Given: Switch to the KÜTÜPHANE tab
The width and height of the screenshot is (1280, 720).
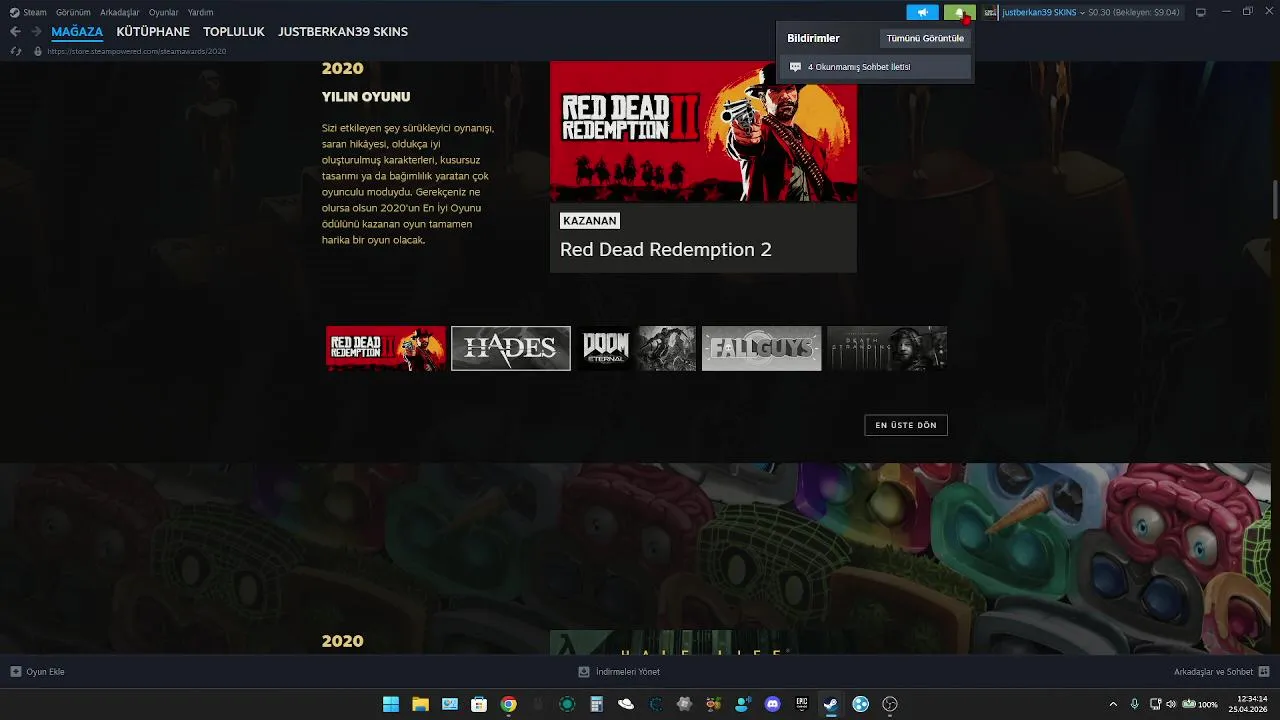Looking at the screenshot, I should (153, 32).
